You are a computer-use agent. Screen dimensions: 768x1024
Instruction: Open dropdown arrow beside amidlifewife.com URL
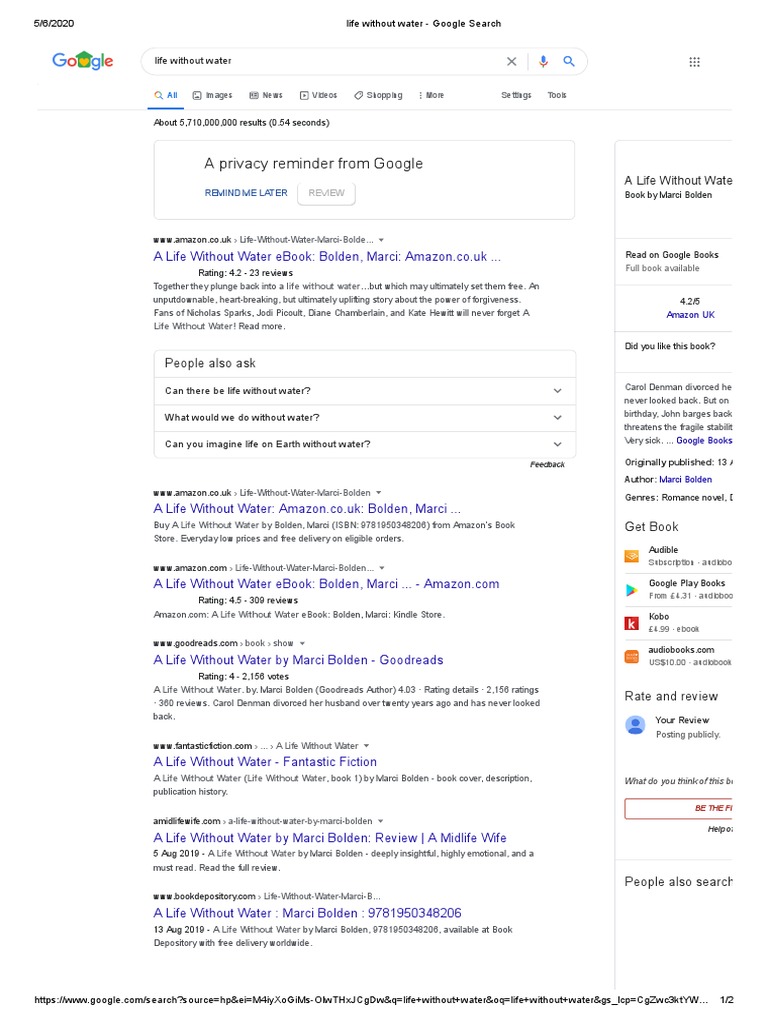click(381, 821)
